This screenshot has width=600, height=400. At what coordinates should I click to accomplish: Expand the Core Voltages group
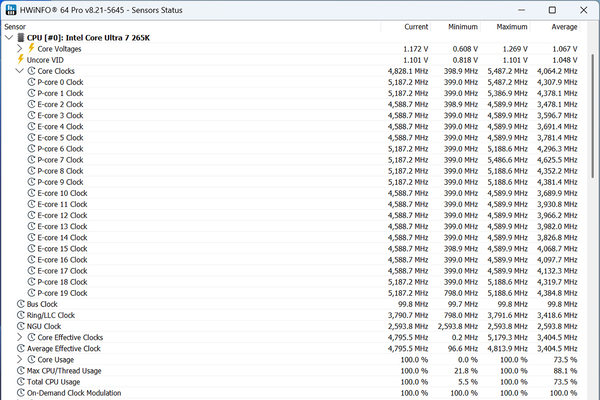click(x=20, y=49)
